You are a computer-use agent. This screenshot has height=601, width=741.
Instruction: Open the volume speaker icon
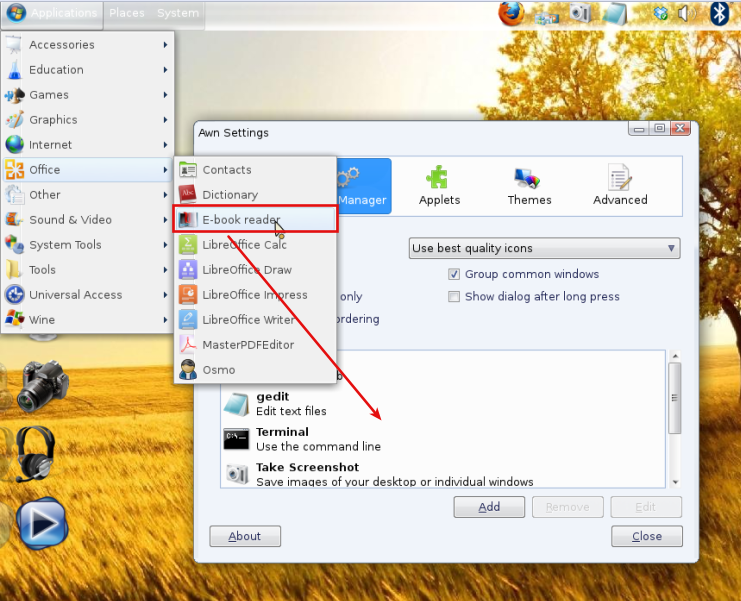point(687,14)
